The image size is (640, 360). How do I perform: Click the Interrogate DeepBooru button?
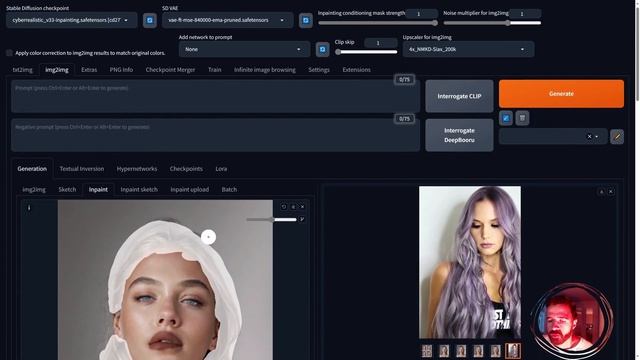(459, 135)
